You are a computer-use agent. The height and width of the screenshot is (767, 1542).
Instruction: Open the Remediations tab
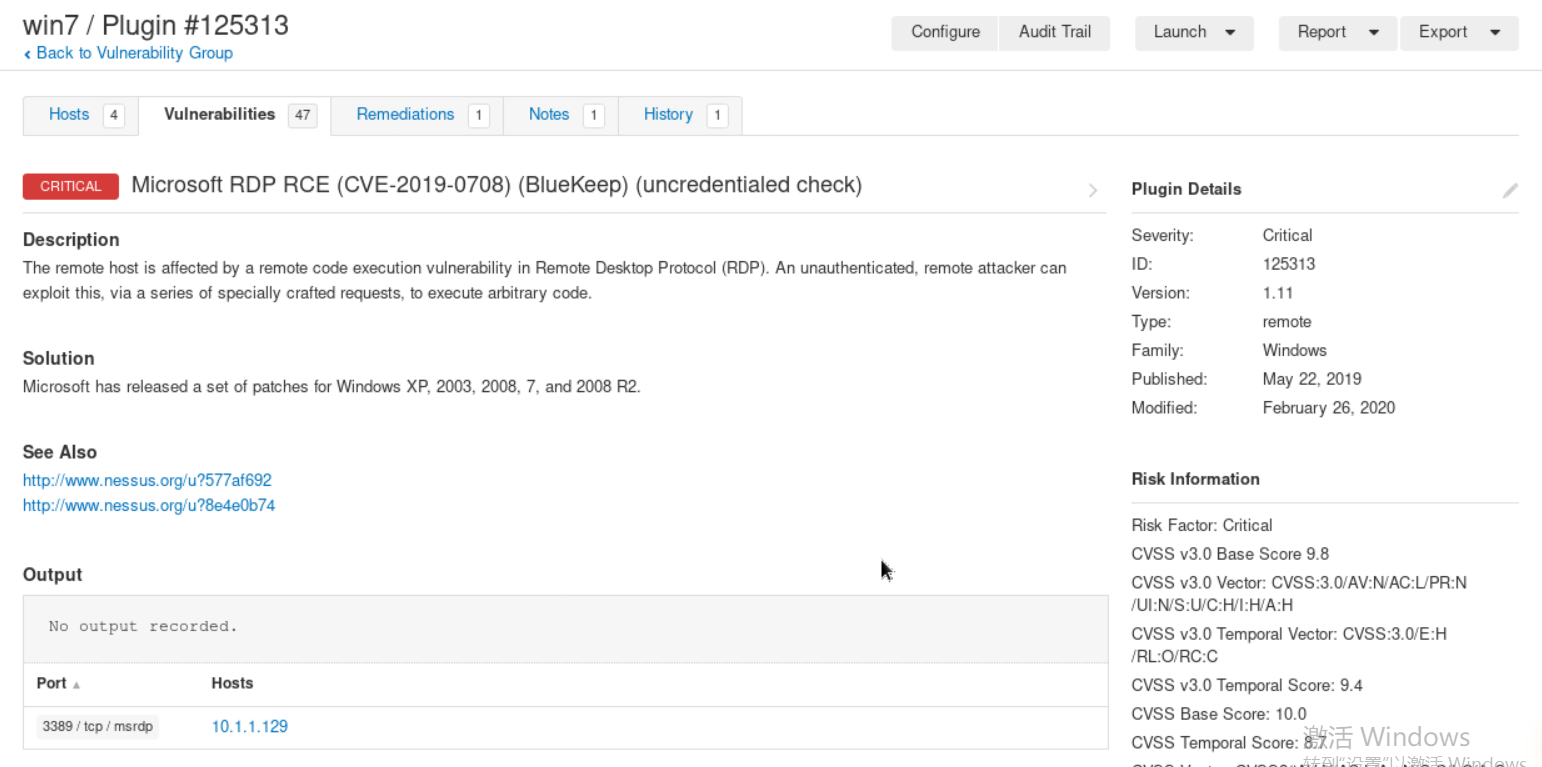pos(405,114)
